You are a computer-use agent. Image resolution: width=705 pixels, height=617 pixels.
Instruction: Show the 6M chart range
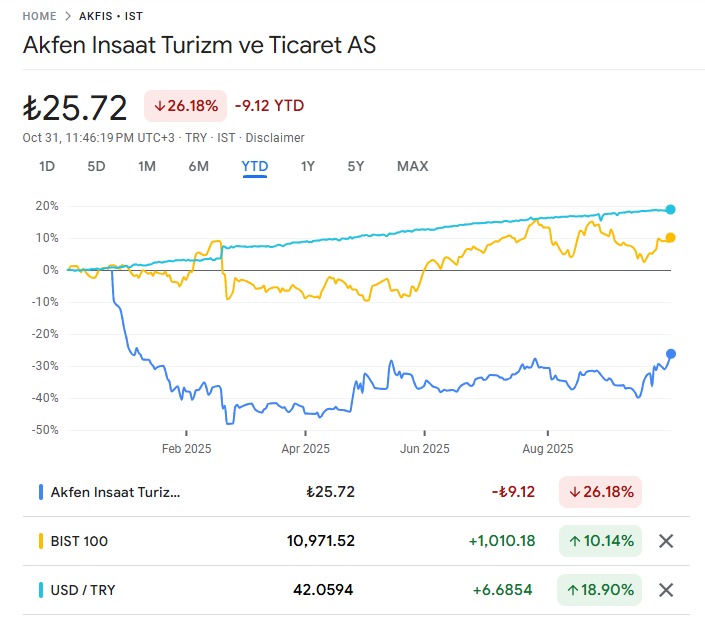(x=198, y=166)
